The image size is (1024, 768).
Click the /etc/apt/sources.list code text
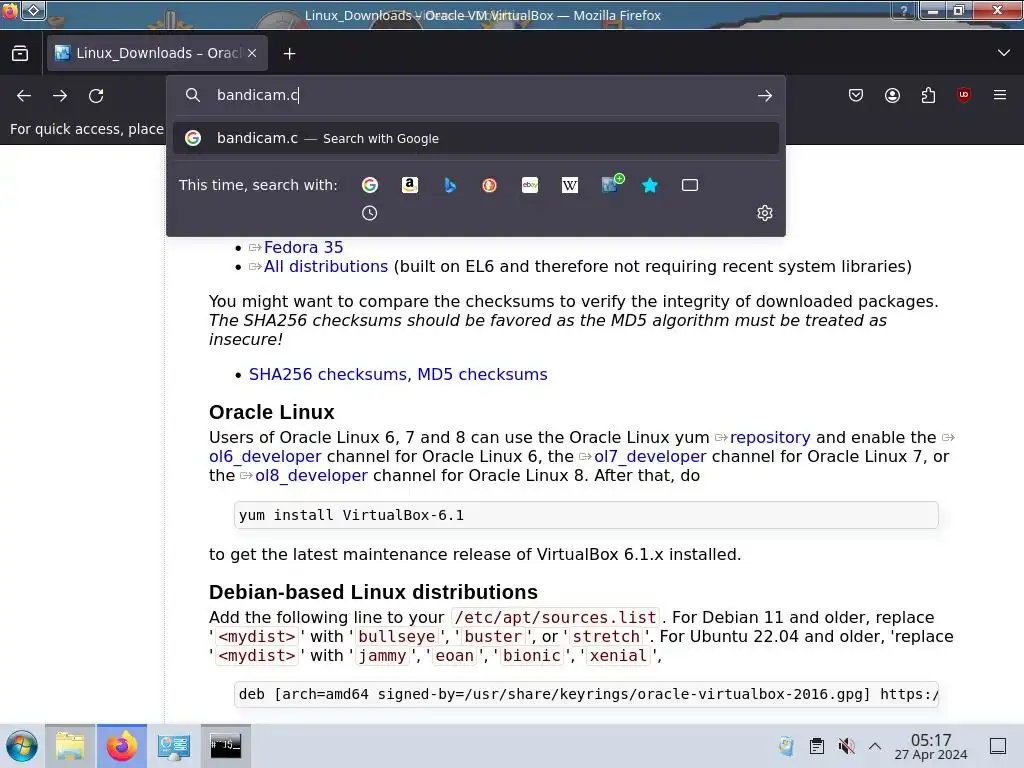[555, 617]
